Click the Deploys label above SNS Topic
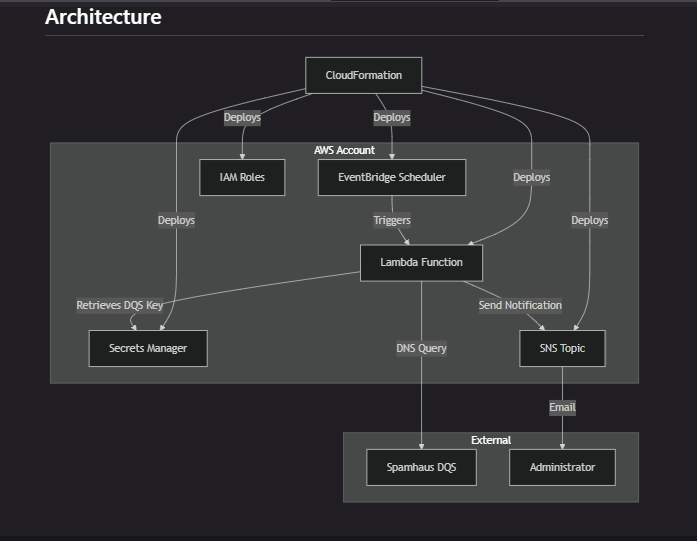This screenshot has height=541, width=697. (x=589, y=220)
